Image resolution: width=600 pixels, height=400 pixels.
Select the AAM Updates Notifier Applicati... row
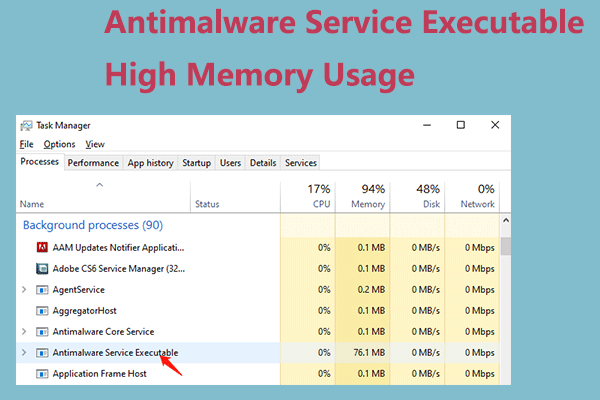pos(258,248)
